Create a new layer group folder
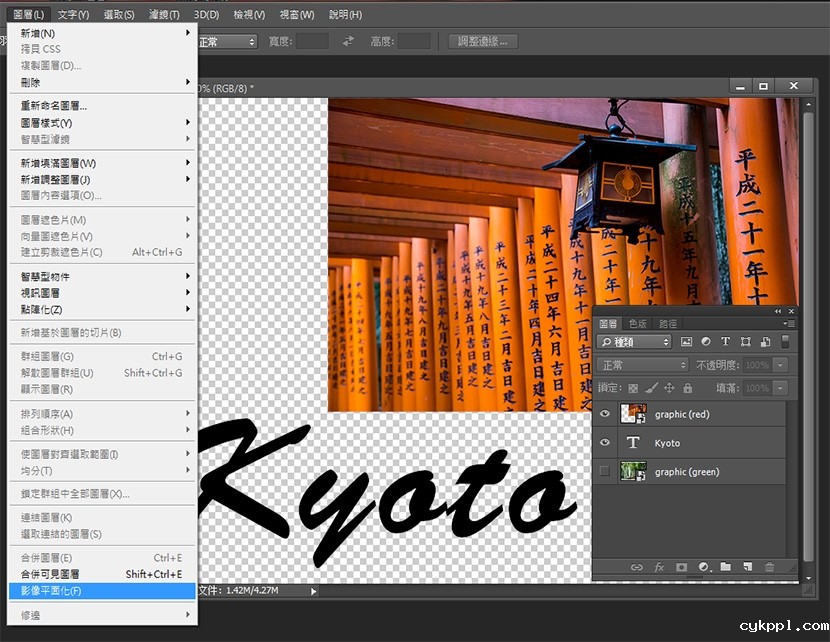 point(725,567)
